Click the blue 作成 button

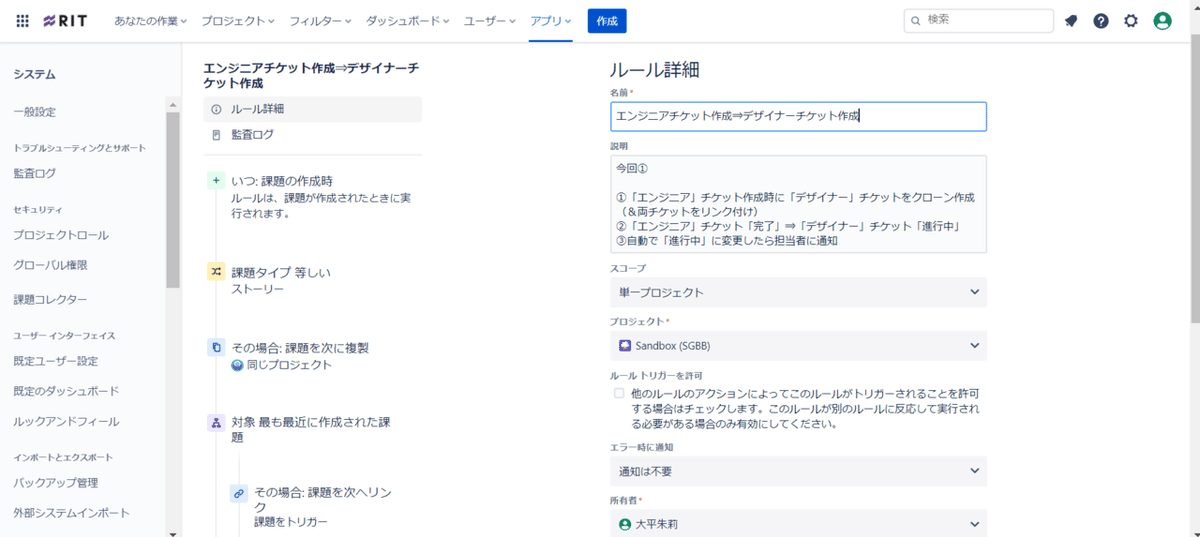point(607,21)
